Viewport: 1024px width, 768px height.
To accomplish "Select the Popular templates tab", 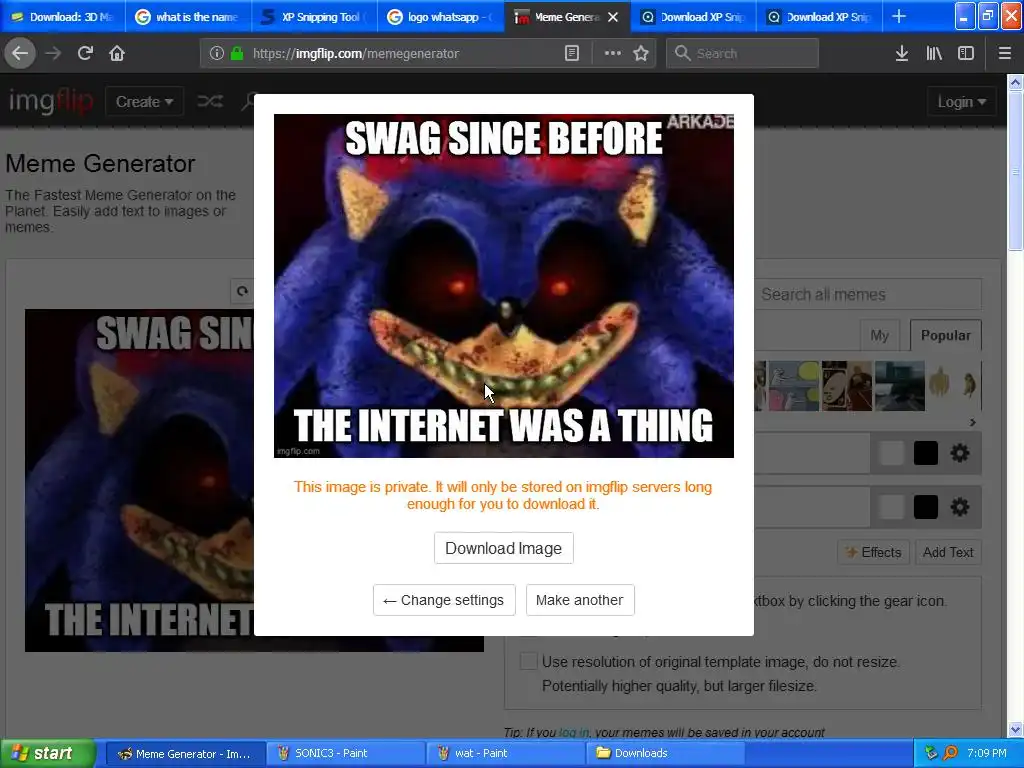I will tap(945, 335).
